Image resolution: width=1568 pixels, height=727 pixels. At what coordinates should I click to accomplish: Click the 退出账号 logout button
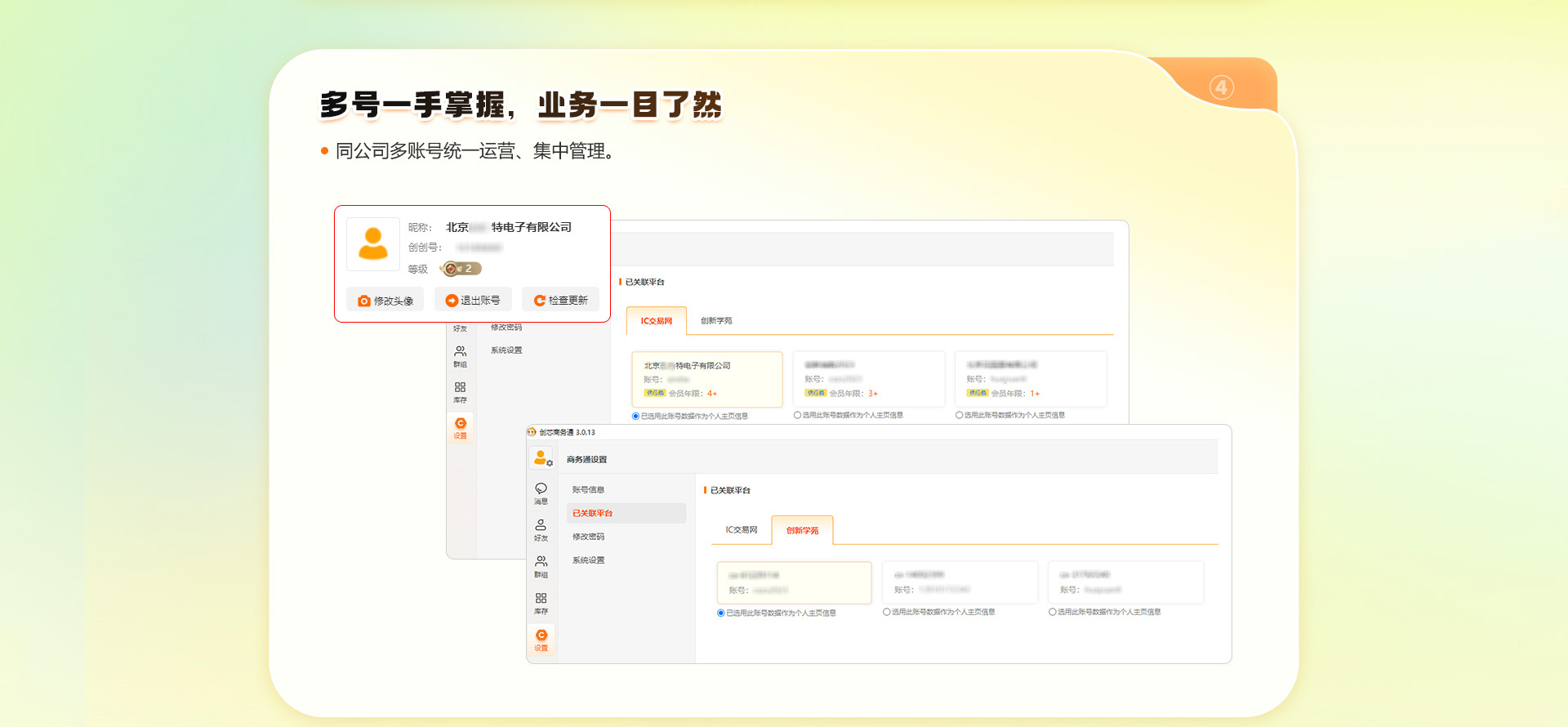(x=473, y=301)
